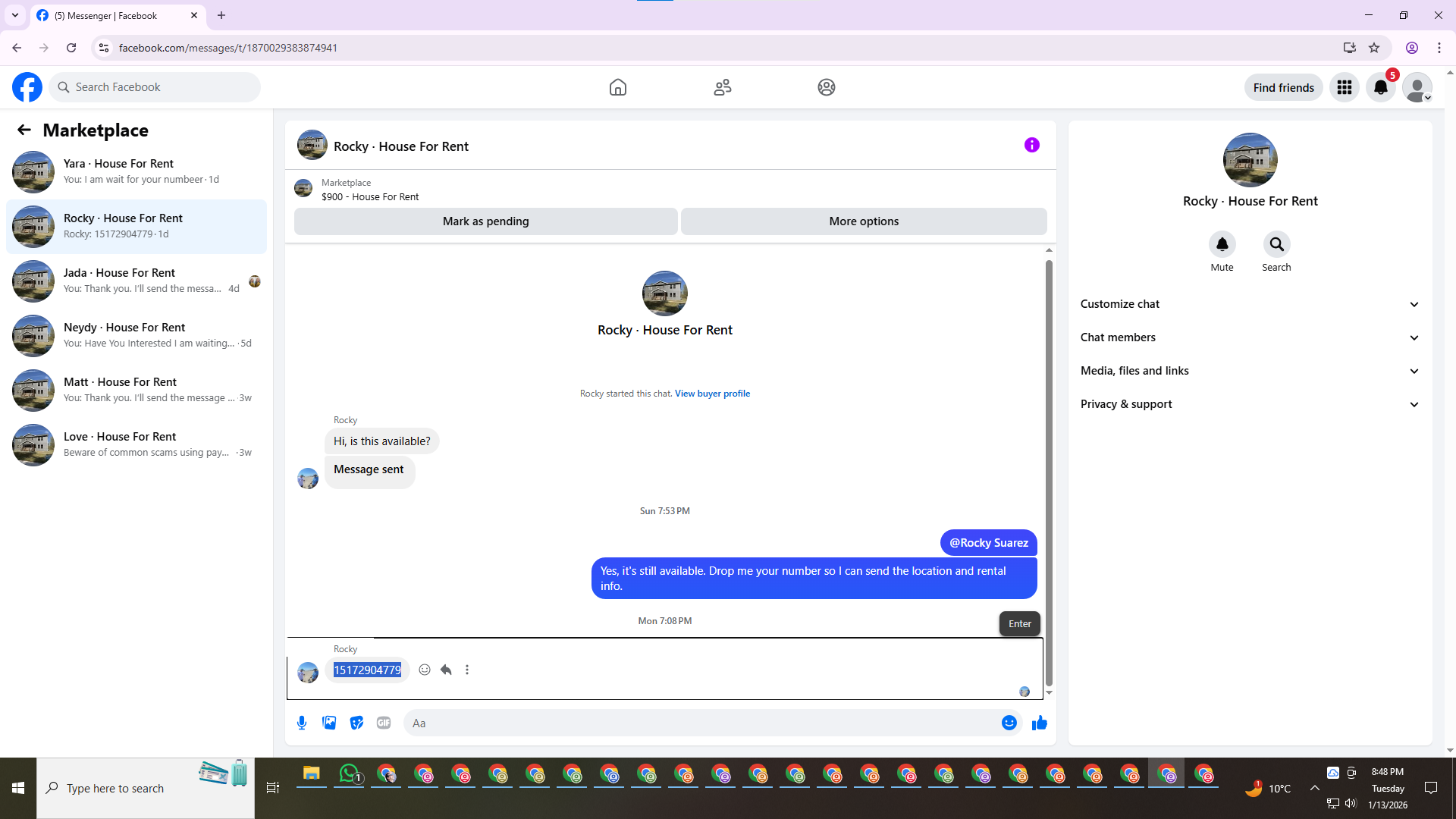The image size is (1456, 819).
Task: Attach a photo using image icon
Action: 329,723
